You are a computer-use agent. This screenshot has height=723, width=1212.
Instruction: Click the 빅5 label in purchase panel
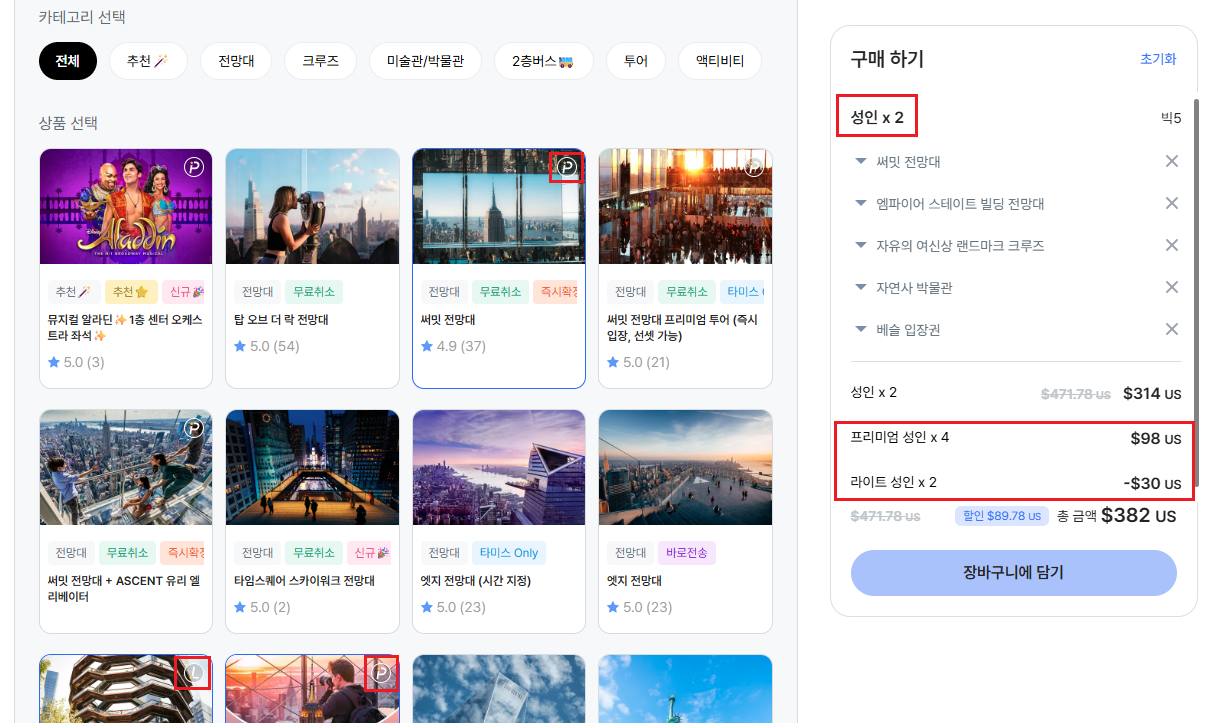tap(1171, 118)
